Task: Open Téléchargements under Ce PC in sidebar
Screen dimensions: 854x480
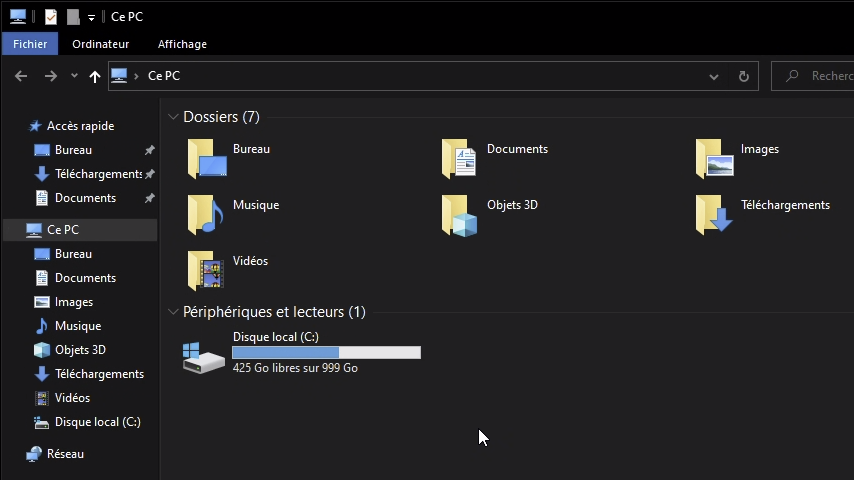Action: pyautogui.click(x=99, y=374)
